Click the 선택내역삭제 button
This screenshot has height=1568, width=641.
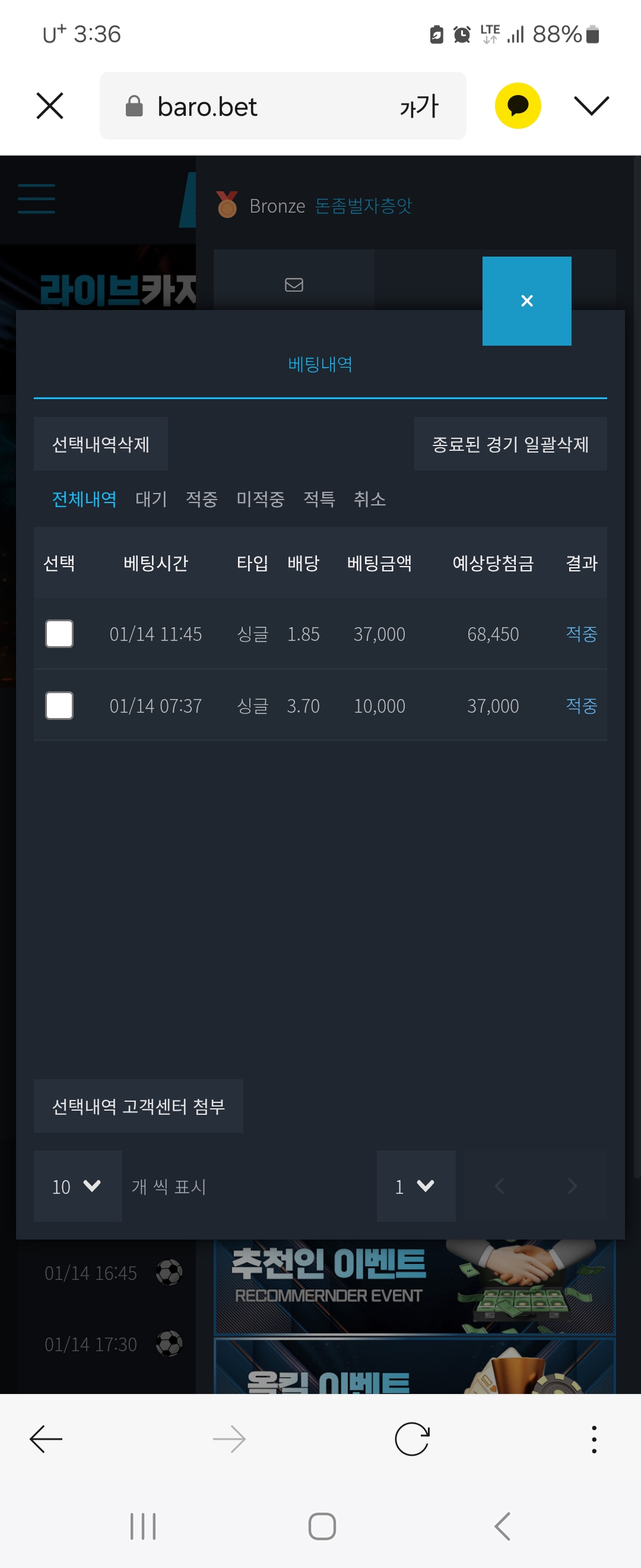coord(101,444)
